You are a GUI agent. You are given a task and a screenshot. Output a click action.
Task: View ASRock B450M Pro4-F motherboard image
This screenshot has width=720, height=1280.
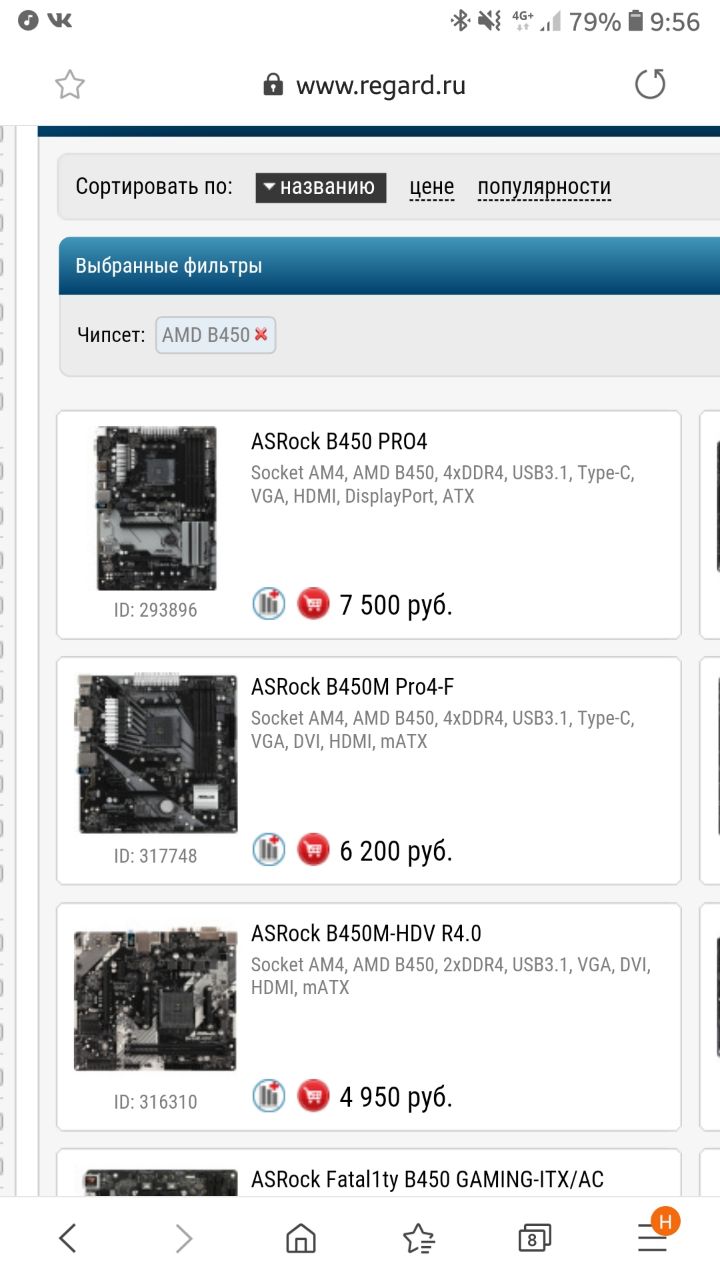[x=158, y=754]
